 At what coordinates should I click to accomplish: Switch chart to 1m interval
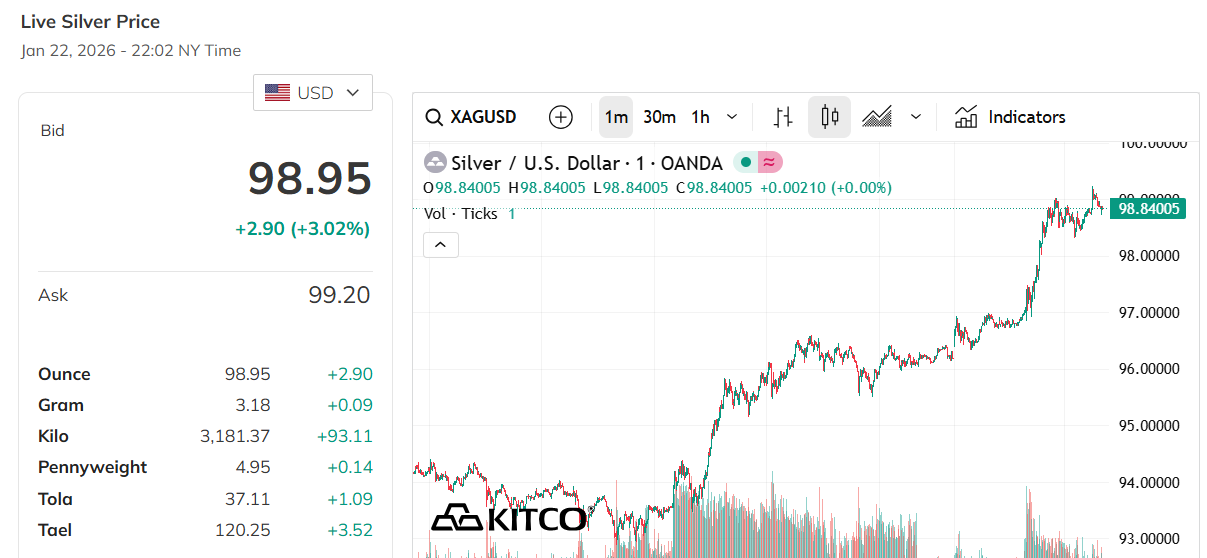click(616, 117)
